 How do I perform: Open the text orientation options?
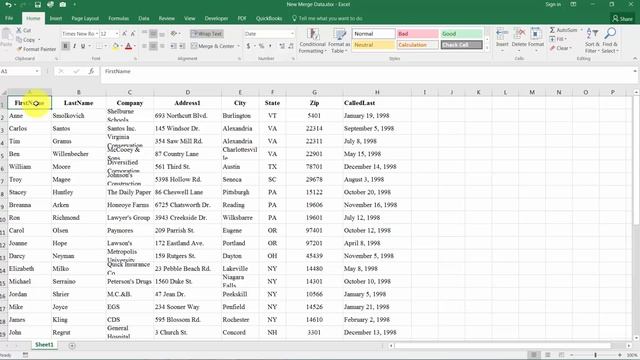(175, 34)
